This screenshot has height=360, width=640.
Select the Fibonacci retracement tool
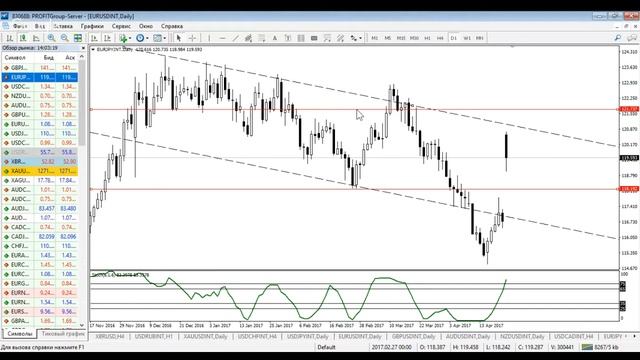click(262, 38)
